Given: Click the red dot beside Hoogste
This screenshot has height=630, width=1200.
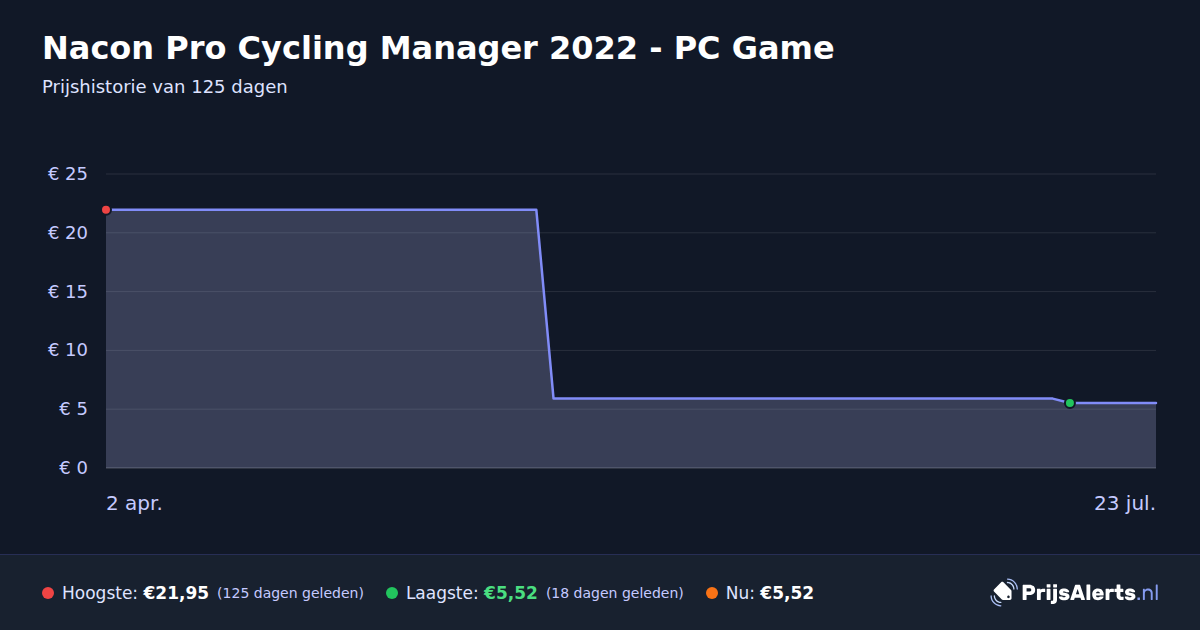Looking at the screenshot, I should [48, 593].
